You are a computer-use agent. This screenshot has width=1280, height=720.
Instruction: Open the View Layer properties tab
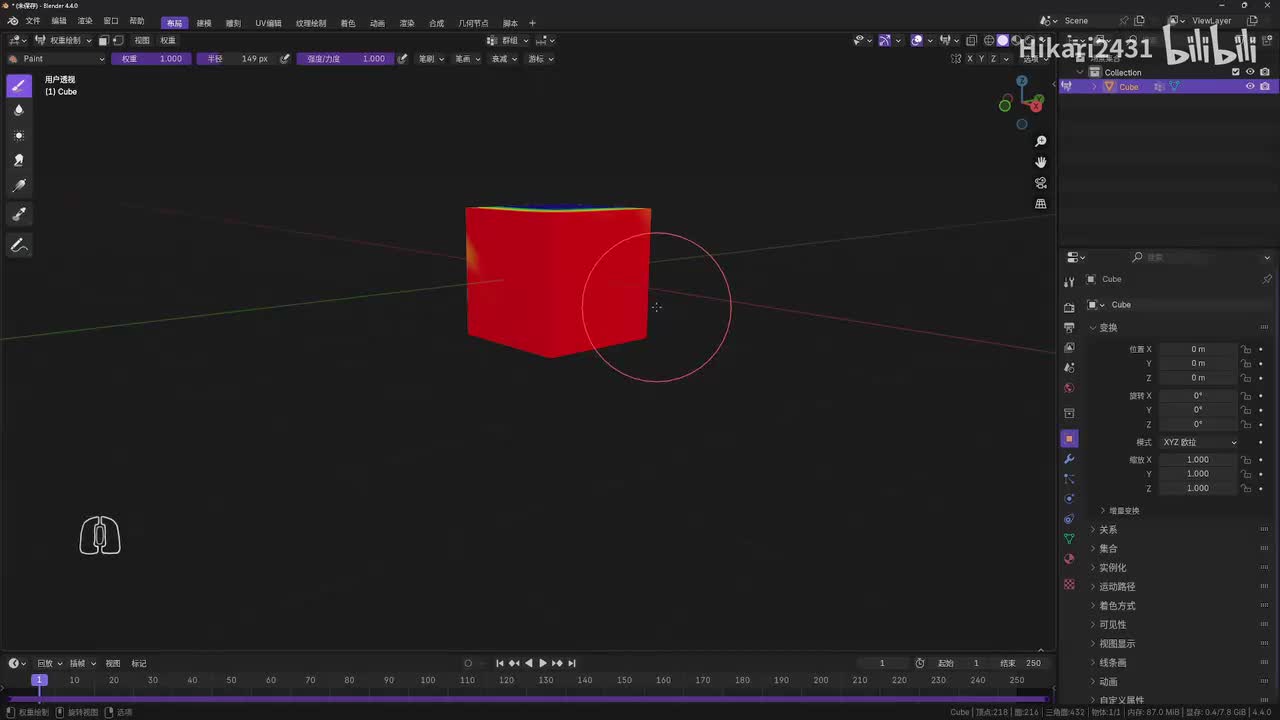click(1069, 348)
